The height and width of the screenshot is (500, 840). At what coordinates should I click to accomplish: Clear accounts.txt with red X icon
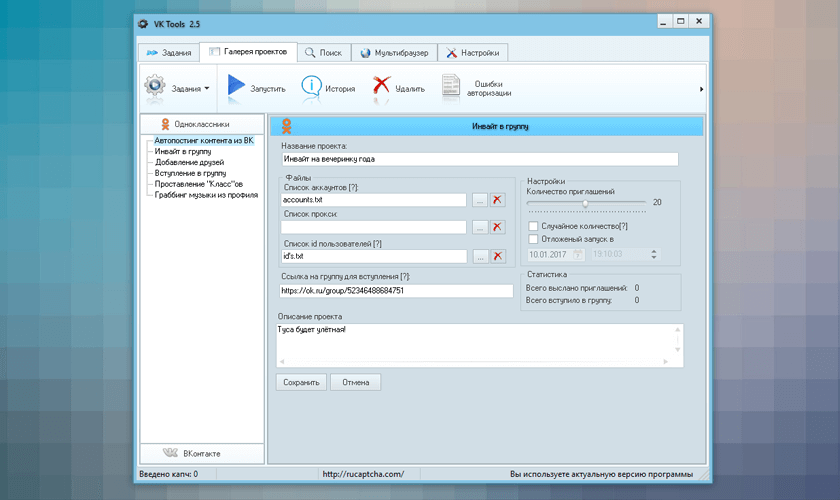tap(497, 200)
